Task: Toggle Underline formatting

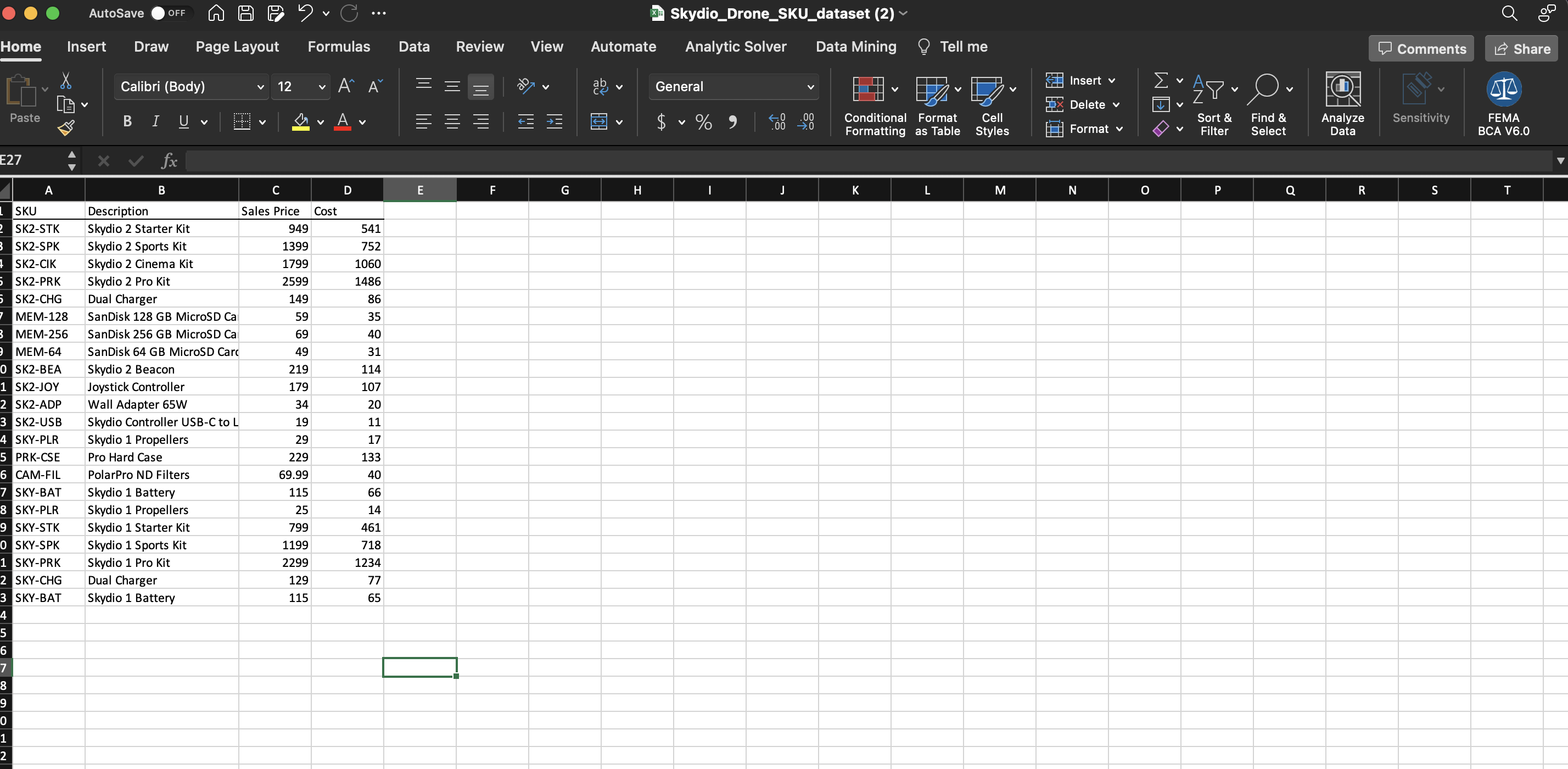Action: point(183,122)
